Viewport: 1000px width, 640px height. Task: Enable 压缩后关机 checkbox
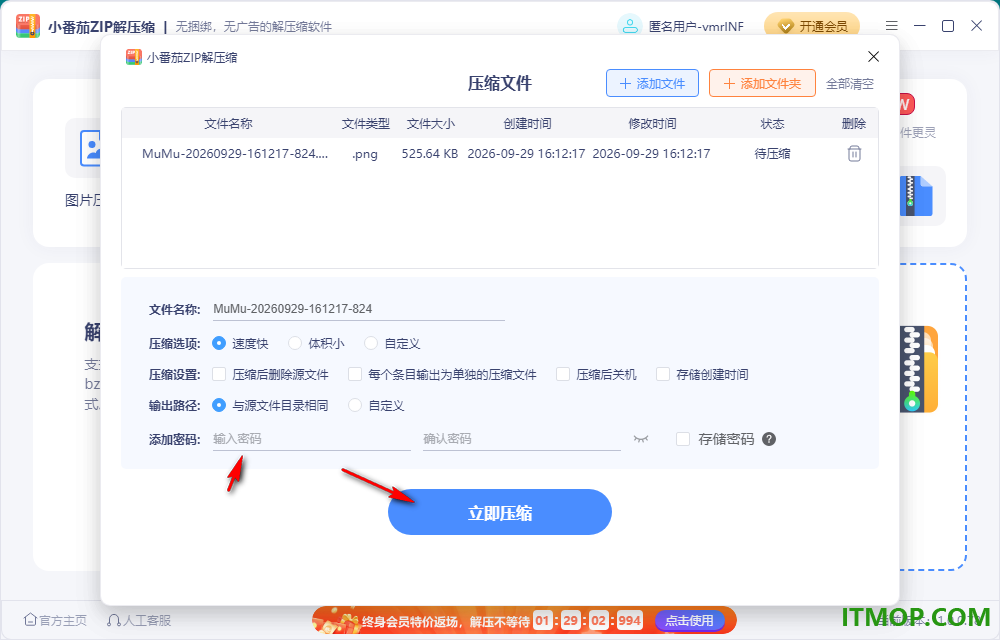point(562,374)
